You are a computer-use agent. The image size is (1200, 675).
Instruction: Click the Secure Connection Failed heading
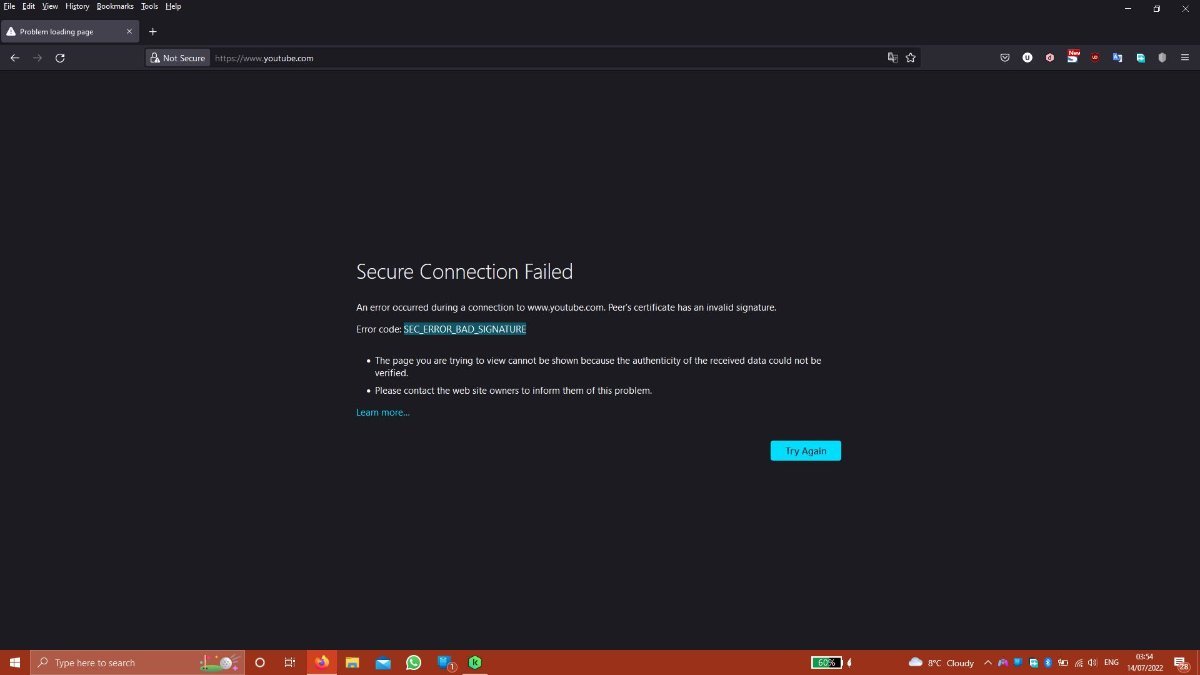pos(464,272)
